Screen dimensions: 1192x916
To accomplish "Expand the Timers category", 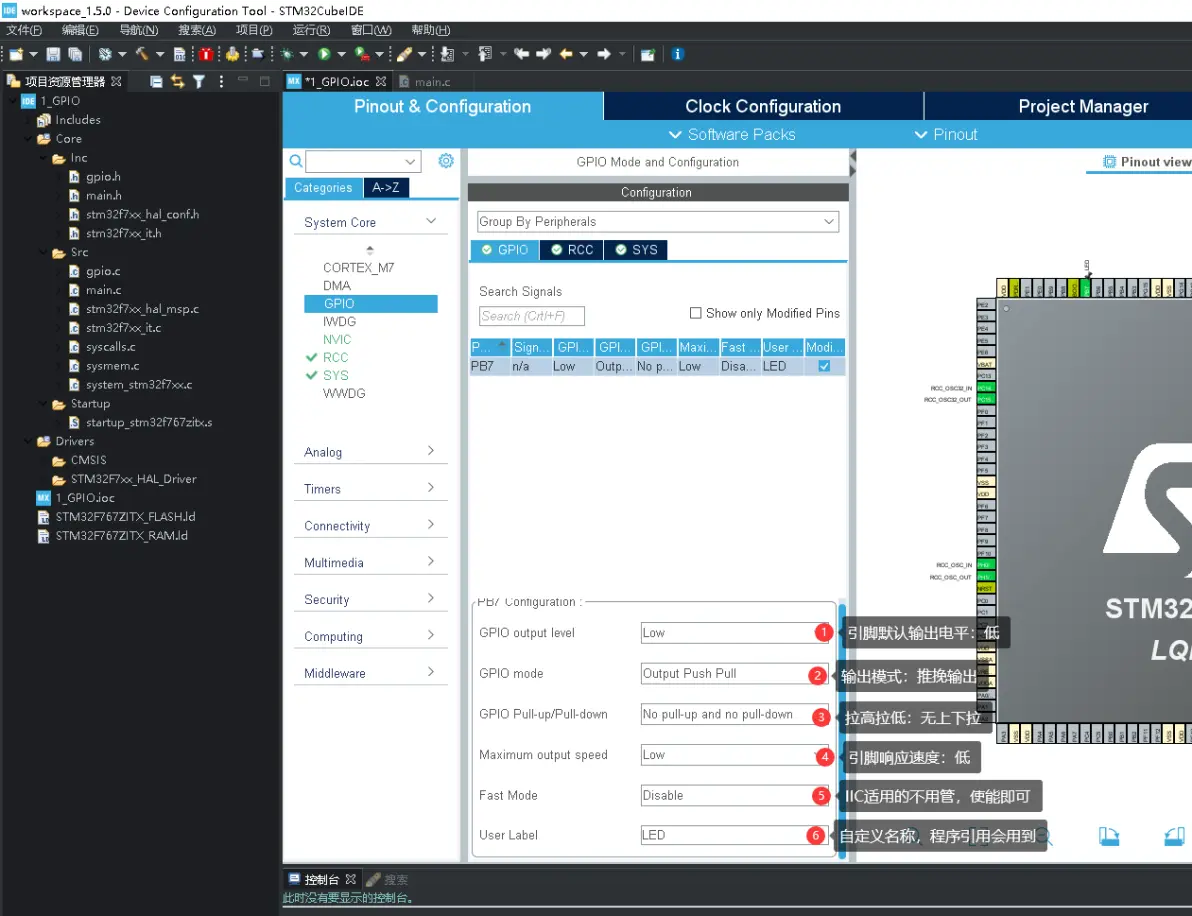I will (370, 489).
